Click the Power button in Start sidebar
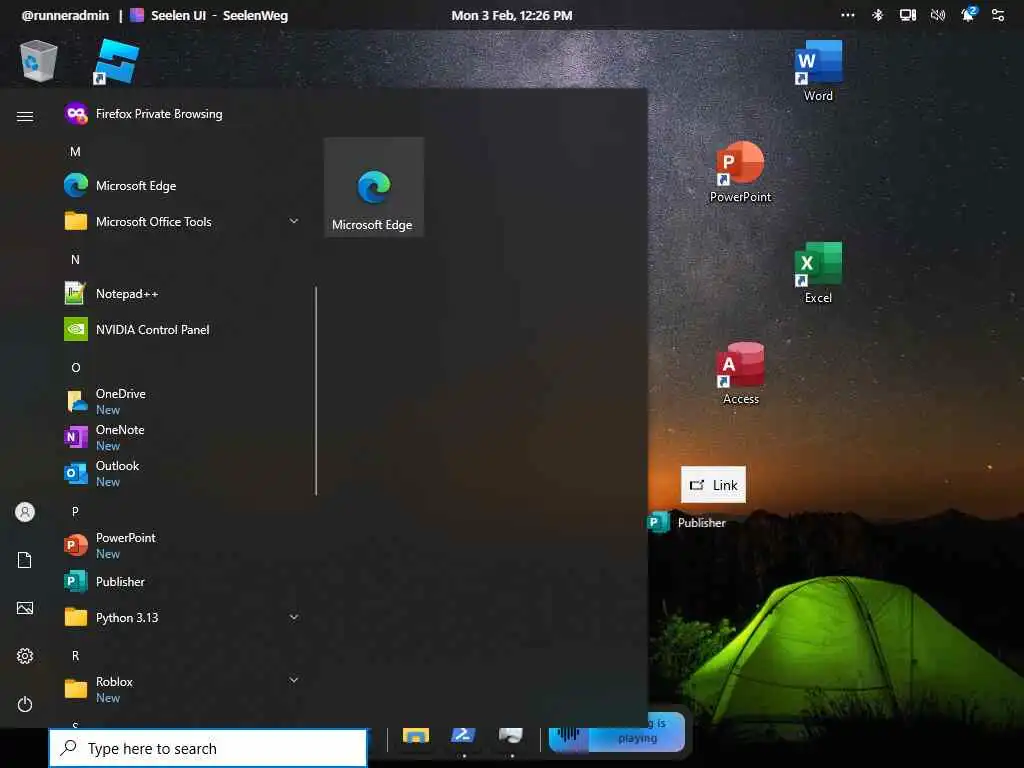This screenshot has height=768, width=1024. 25,704
